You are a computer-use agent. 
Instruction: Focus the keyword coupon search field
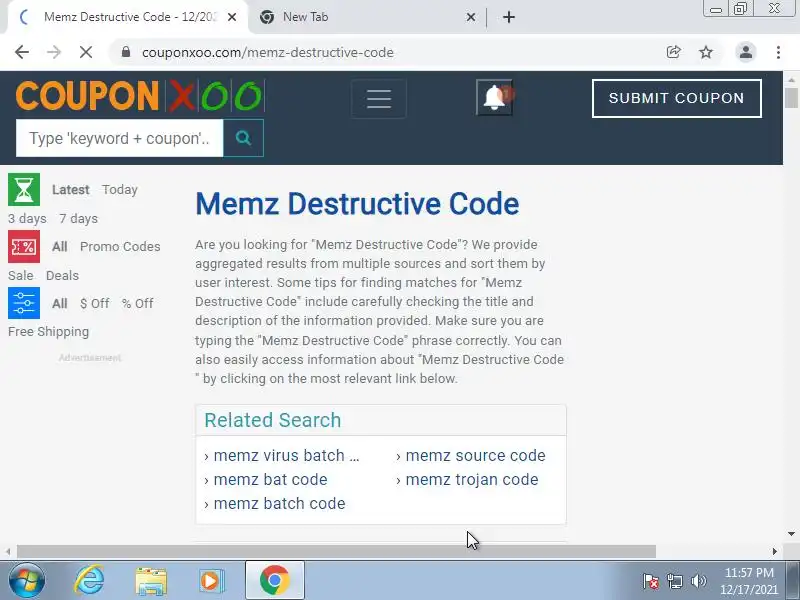(x=119, y=138)
